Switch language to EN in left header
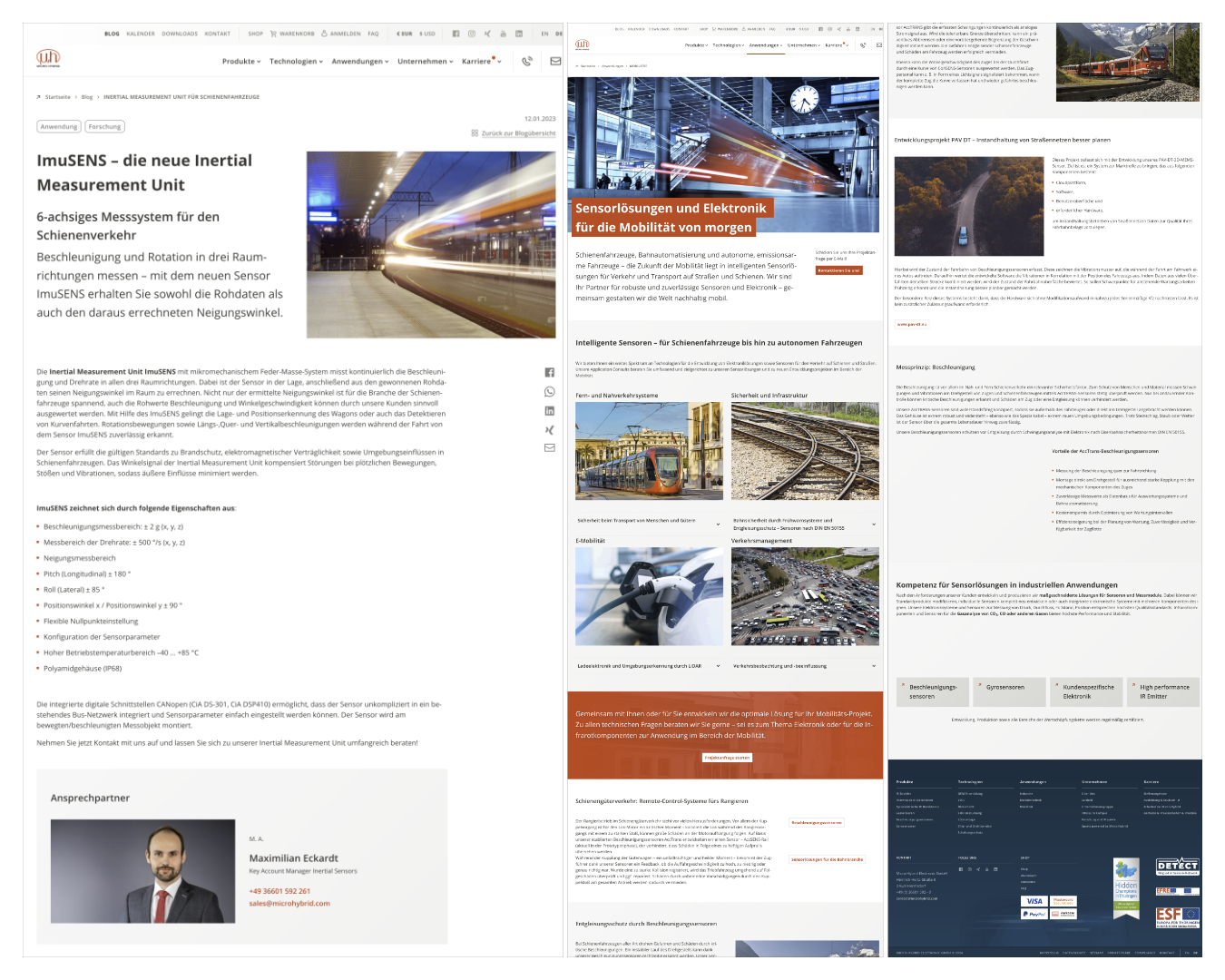The height and width of the screenshot is (980, 1225). click(544, 34)
